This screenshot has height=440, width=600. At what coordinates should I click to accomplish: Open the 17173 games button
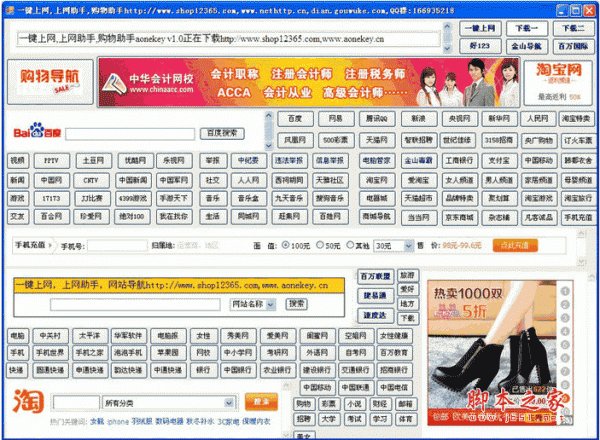point(52,198)
